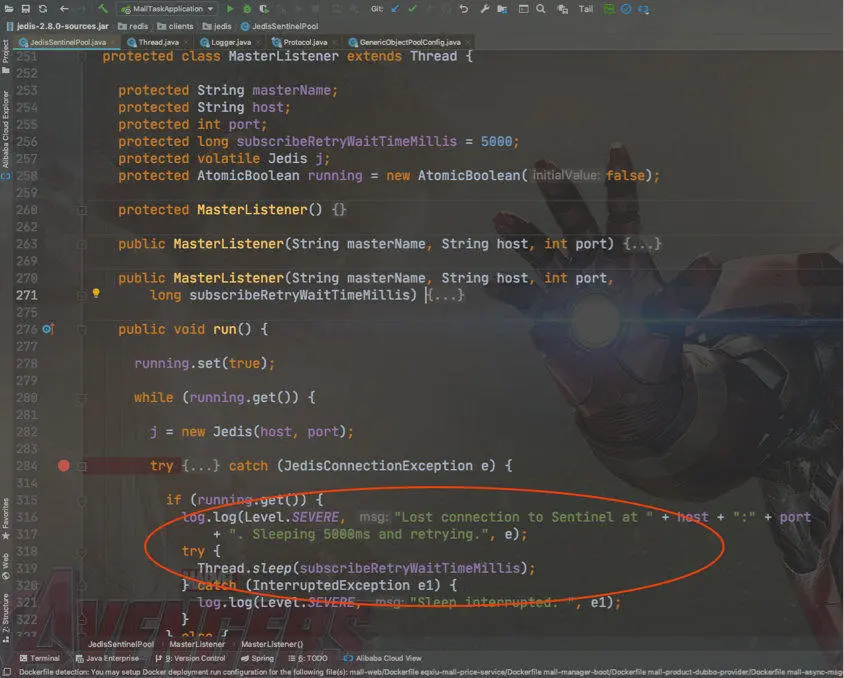Open settings with the wrench icon
The width and height of the screenshot is (844, 678).
pyautogui.click(x=484, y=9)
